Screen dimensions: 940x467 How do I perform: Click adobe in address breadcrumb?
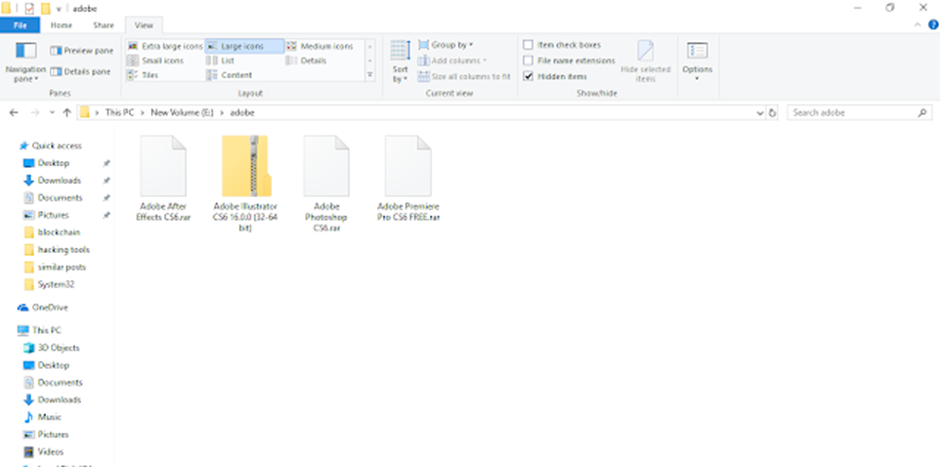pos(242,113)
